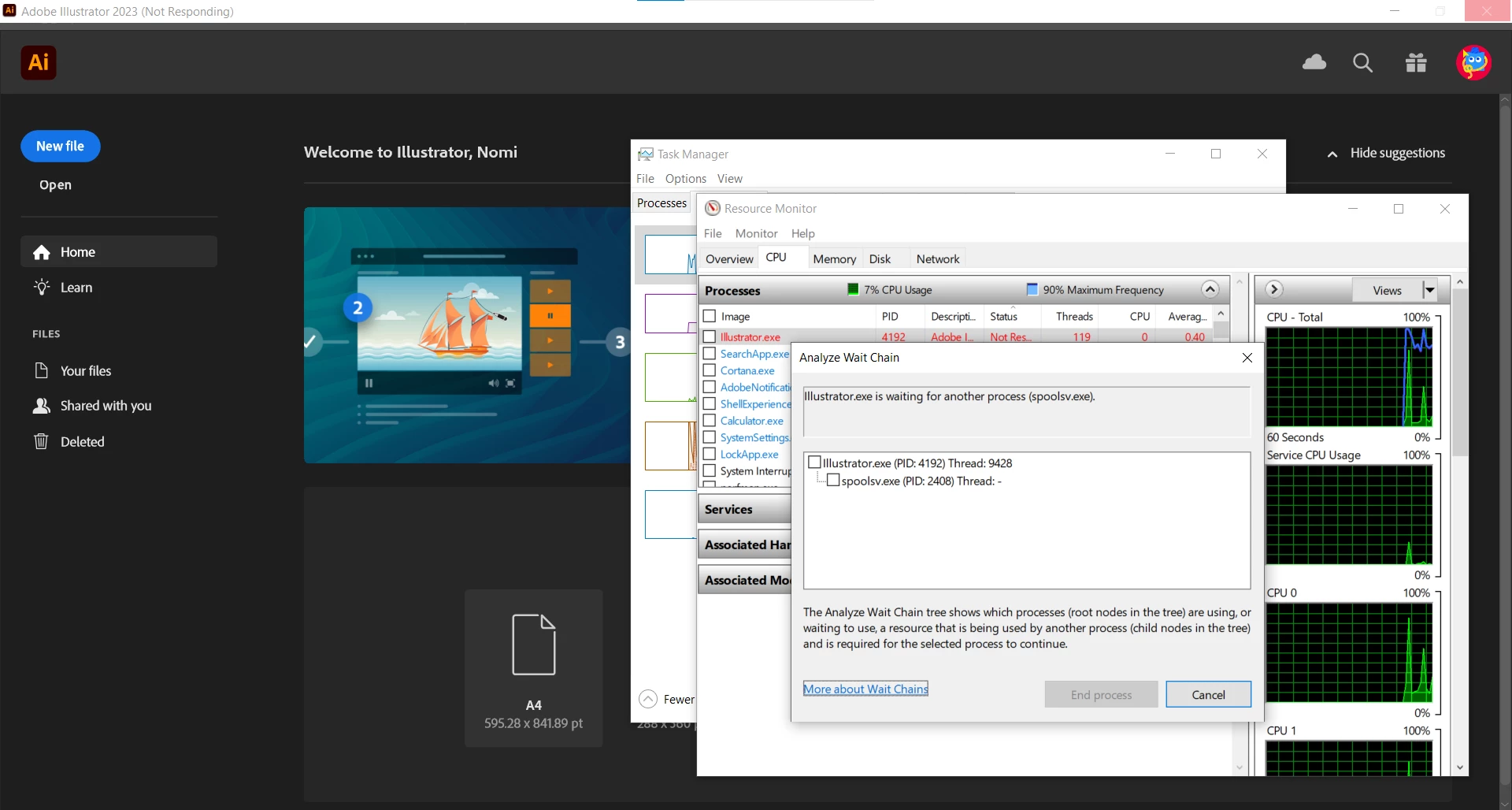Image resolution: width=1512 pixels, height=810 pixels.
Task: Switch to the Disk tab
Action: pyautogui.click(x=880, y=259)
